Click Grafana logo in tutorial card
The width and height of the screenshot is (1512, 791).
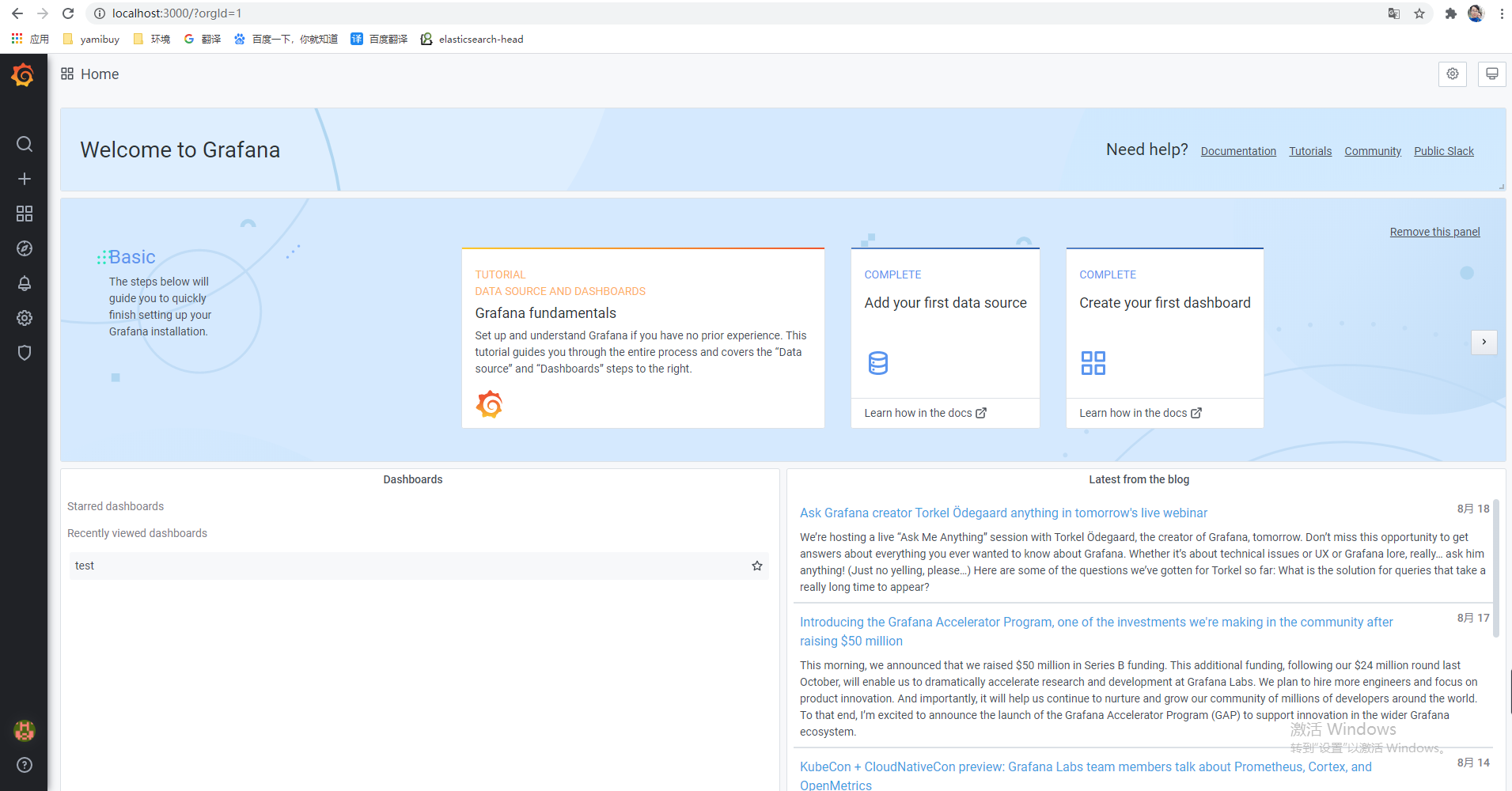(489, 404)
